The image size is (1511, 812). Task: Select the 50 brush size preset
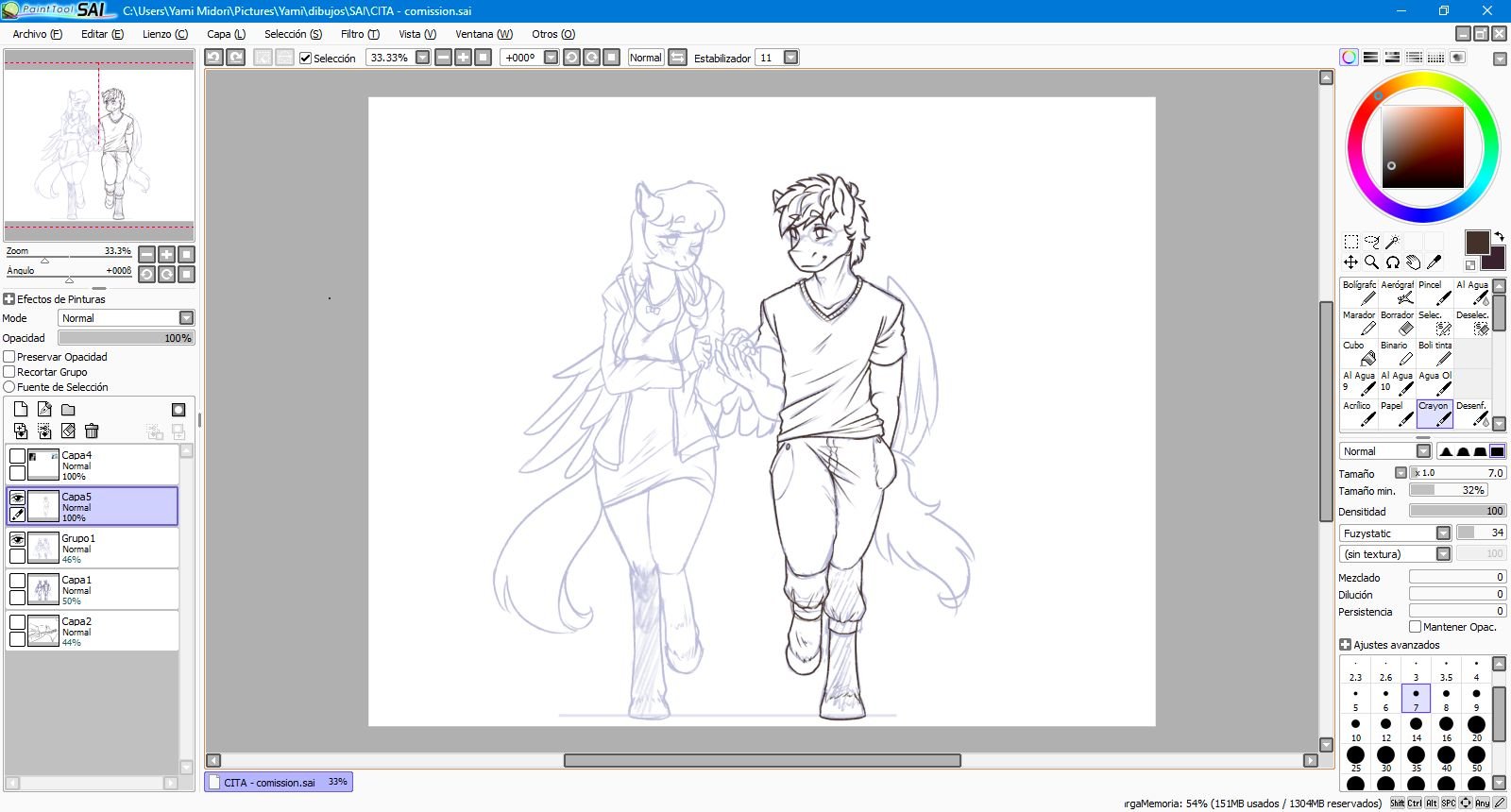(x=1476, y=759)
